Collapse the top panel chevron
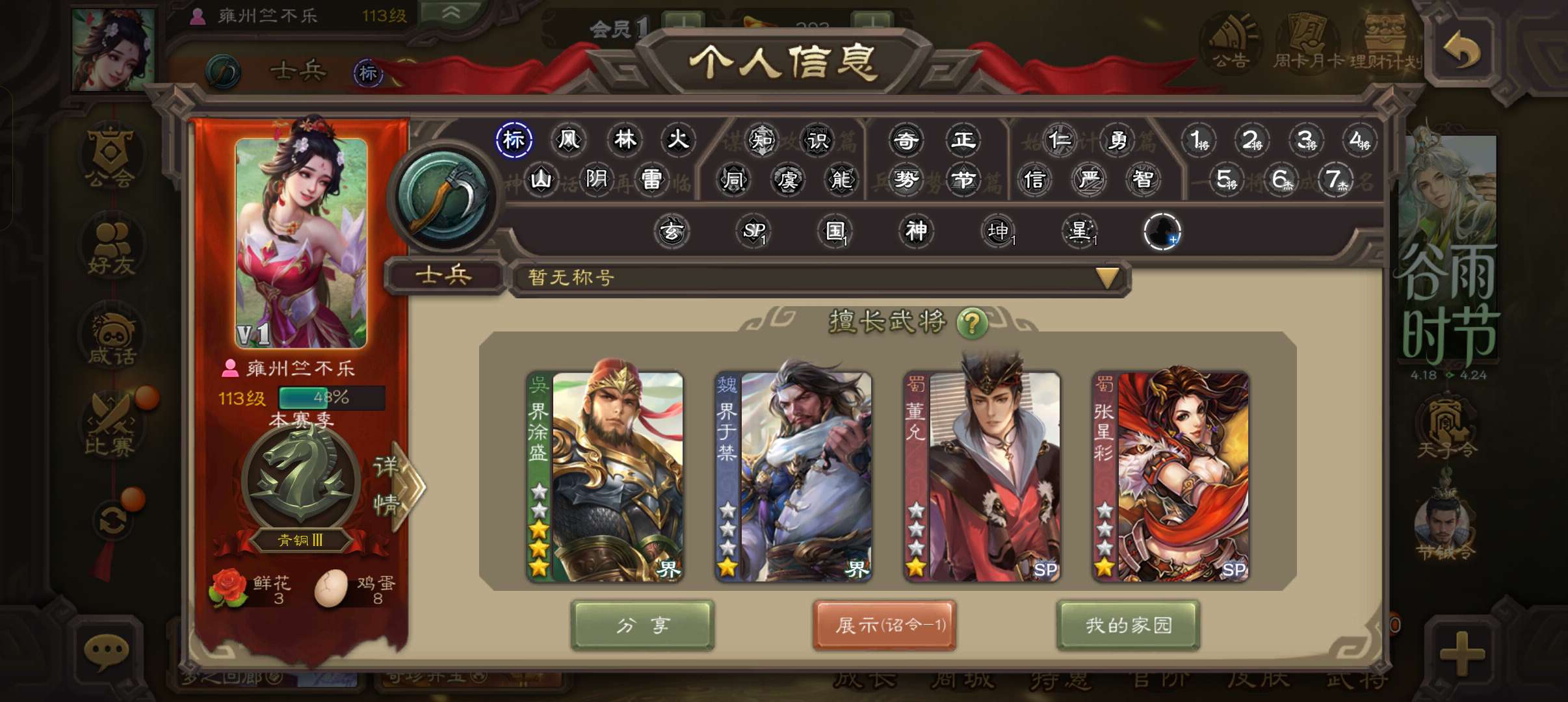The image size is (1568, 702). (x=451, y=12)
